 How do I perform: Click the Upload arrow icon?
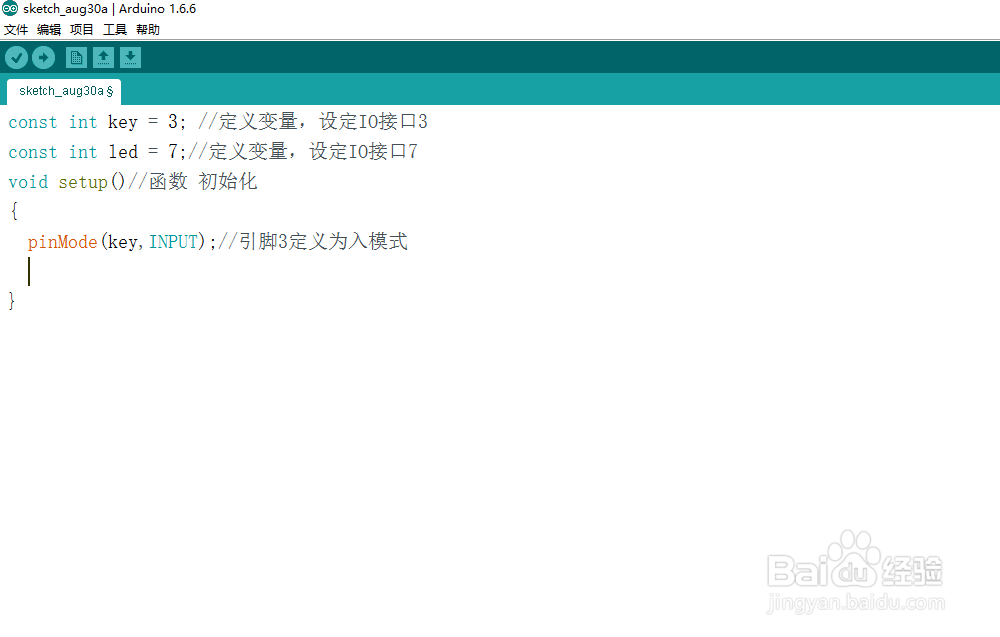(43, 57)
